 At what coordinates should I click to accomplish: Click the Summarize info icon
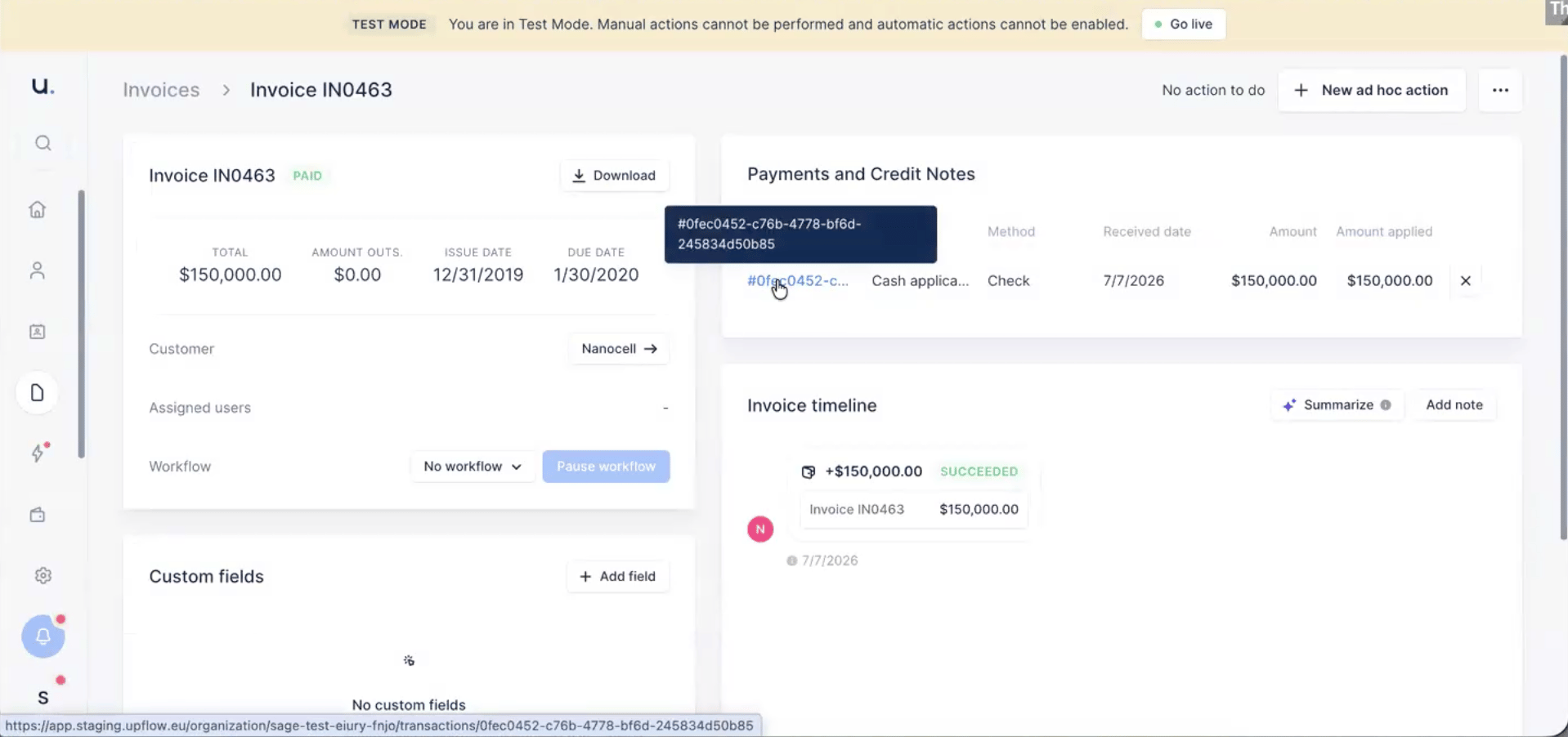[x=1386, y=404]
